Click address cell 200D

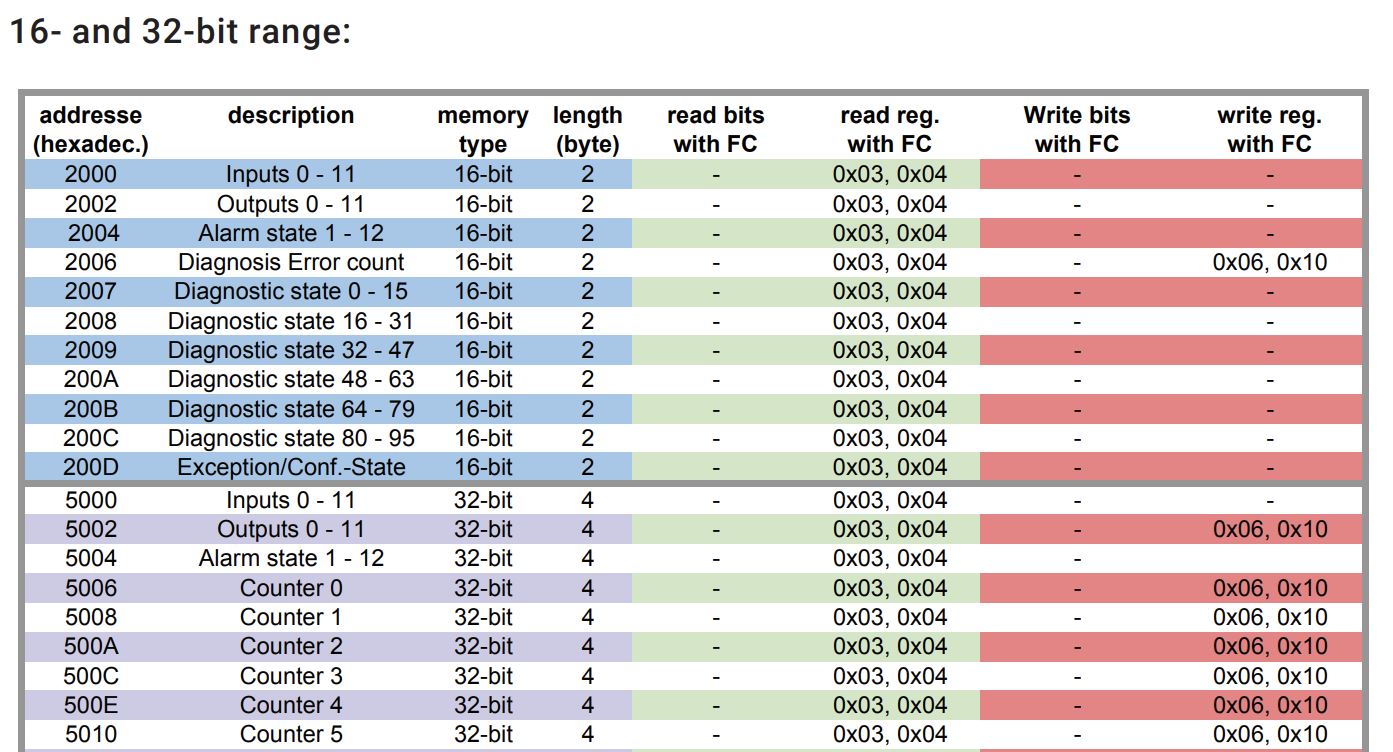91,468
